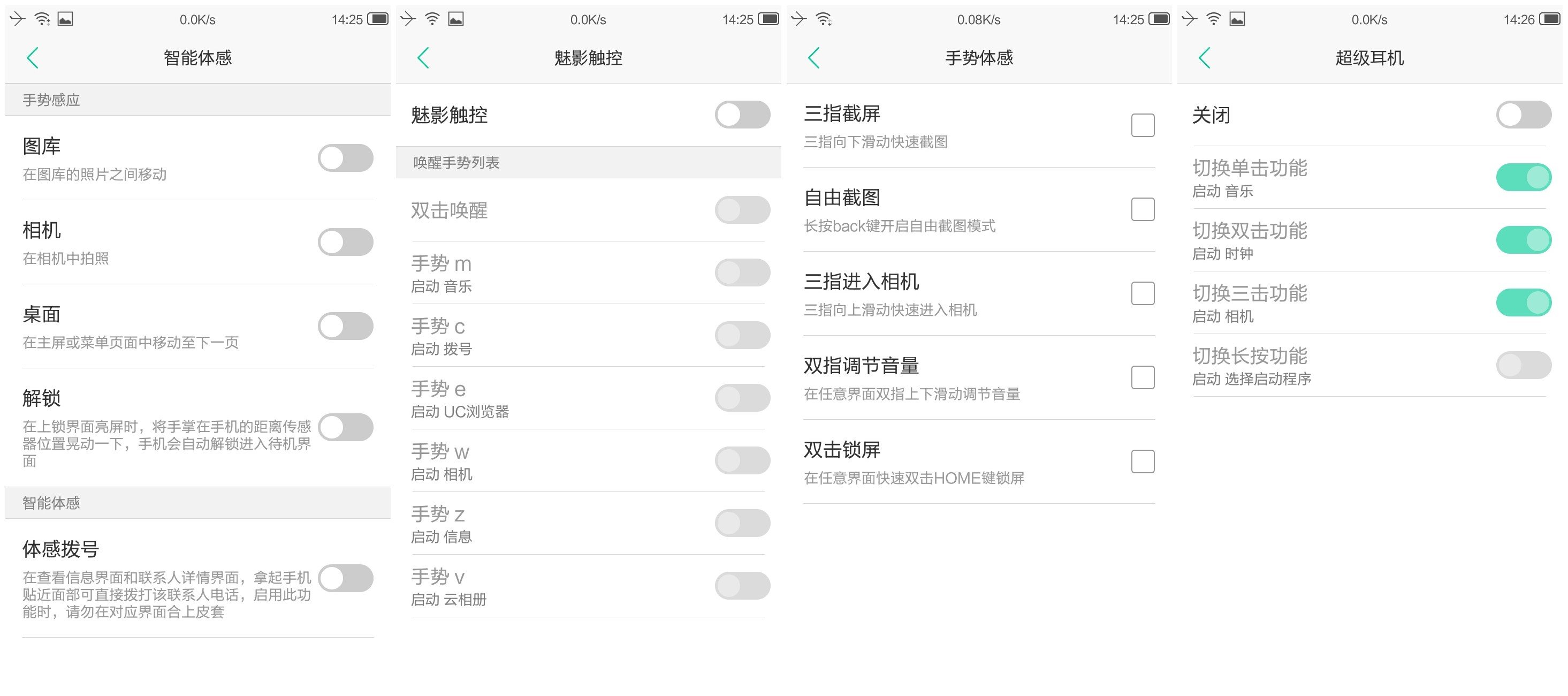The width and height of the screenshot is (1568, 696).
Task: Return from the 超级耳机 screen
Action: click(x=1205, y=58)
